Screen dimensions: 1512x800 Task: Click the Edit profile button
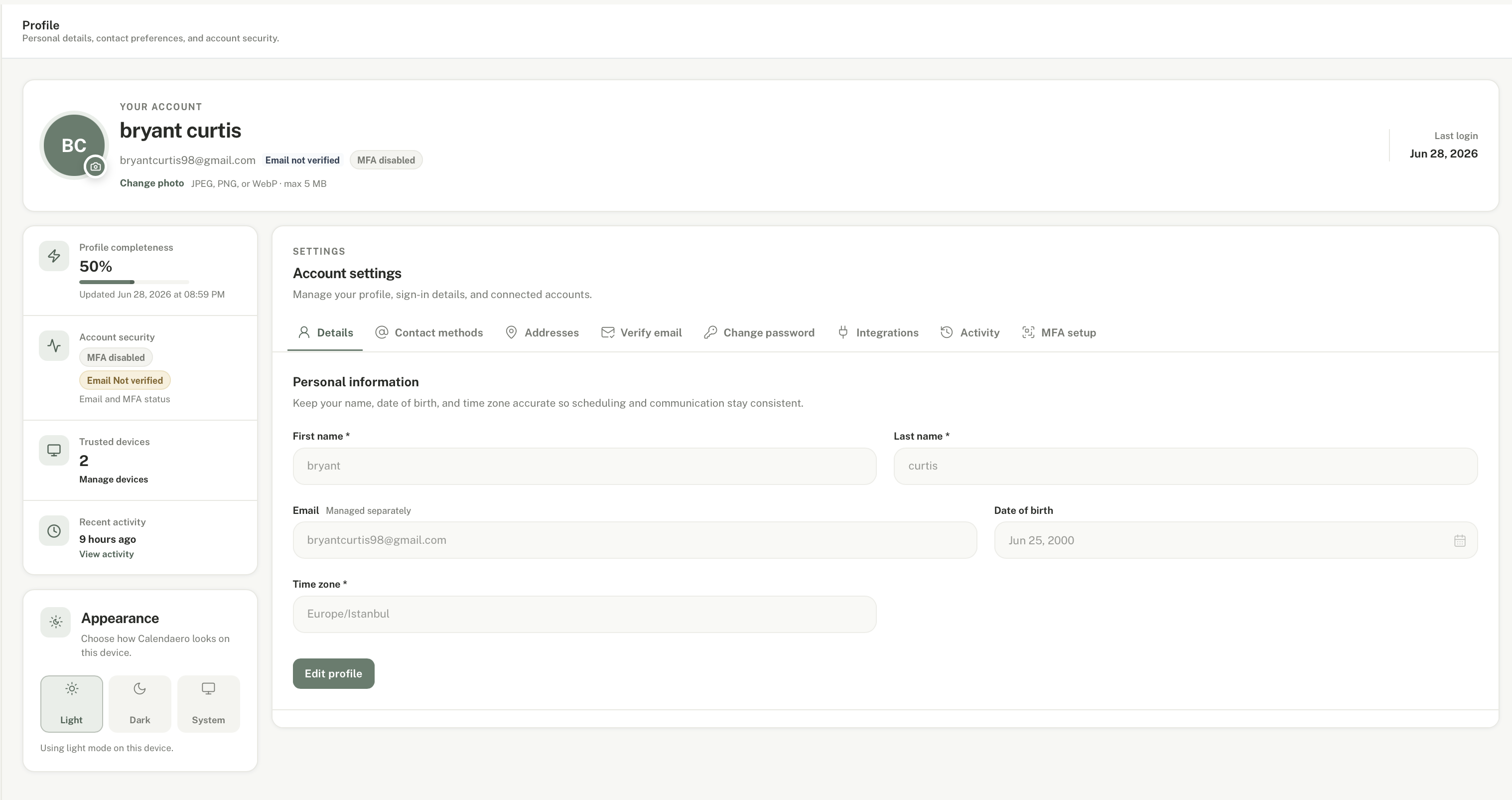click(333, 674)
